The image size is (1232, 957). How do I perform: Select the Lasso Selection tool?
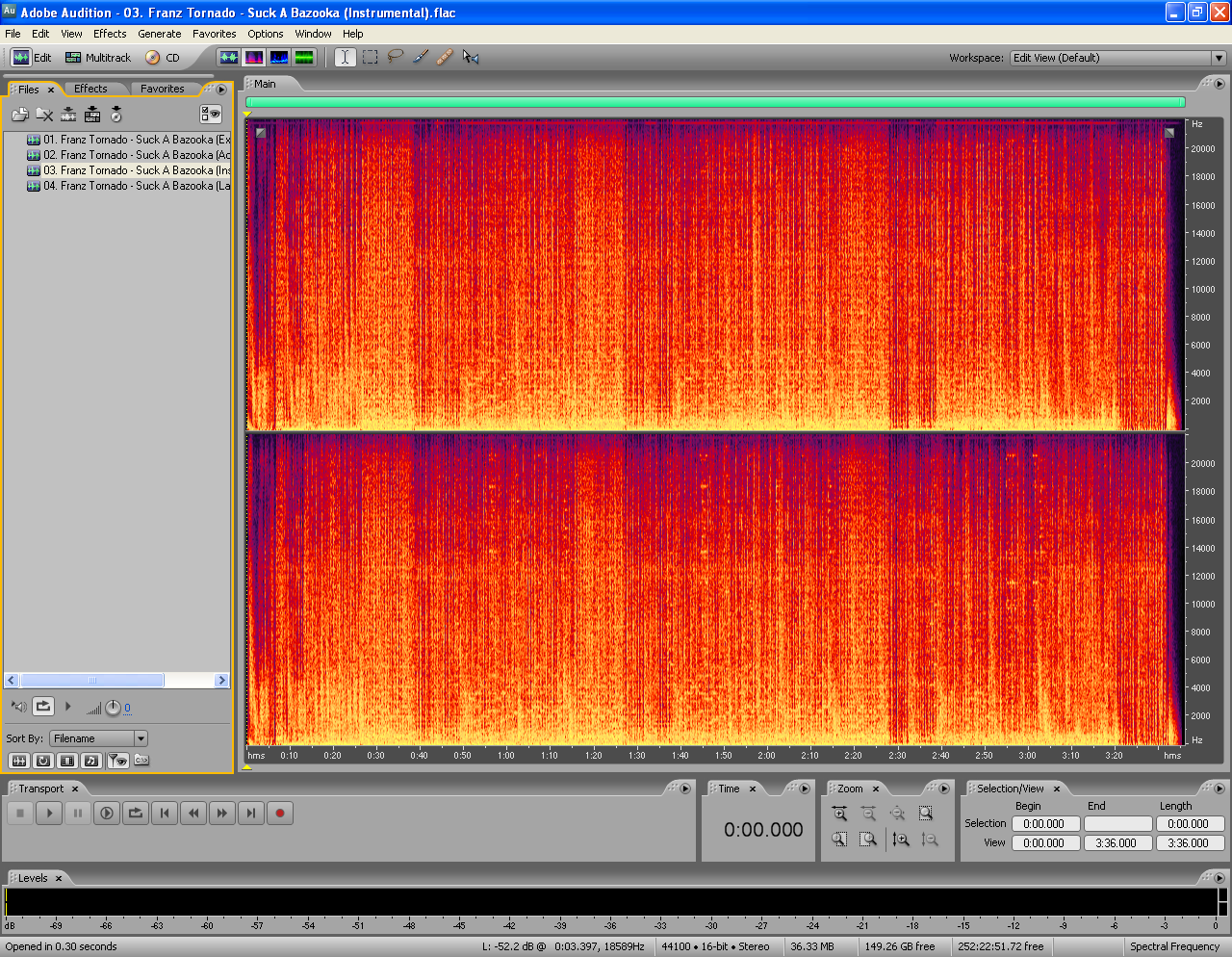(x=396, y=57)
